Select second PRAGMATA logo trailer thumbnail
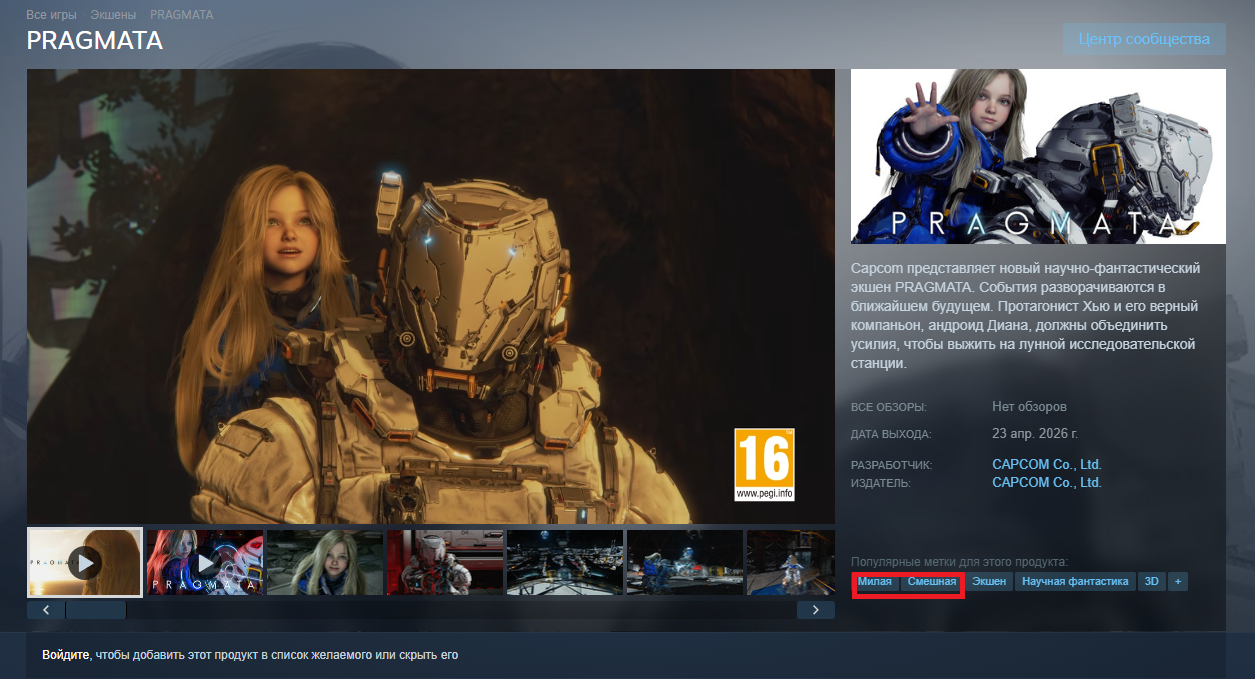 pos(205,563)
